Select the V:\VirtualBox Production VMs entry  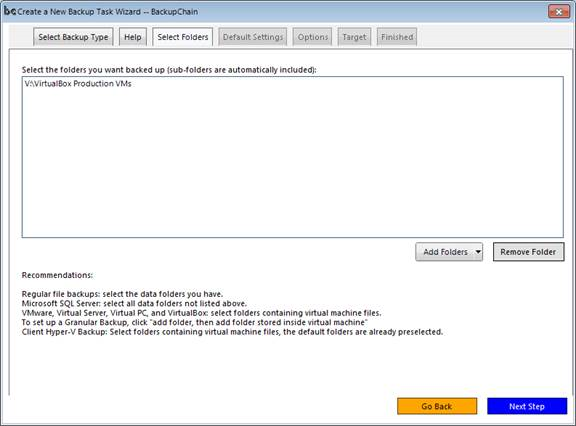click(78, 84)
